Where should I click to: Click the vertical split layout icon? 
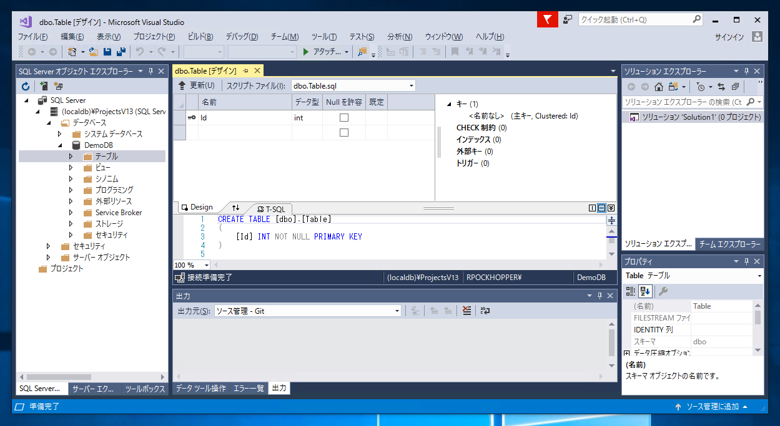tap(592, 208)
